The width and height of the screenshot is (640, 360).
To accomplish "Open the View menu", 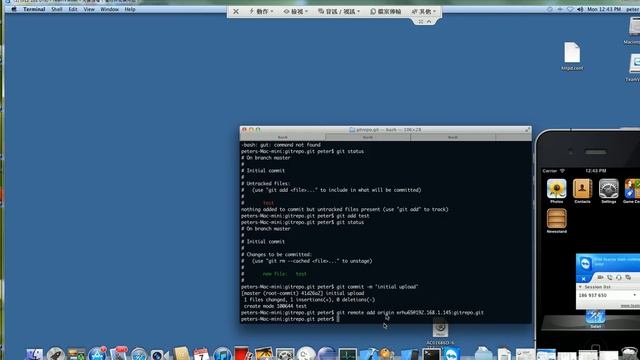I will [89, 9].
